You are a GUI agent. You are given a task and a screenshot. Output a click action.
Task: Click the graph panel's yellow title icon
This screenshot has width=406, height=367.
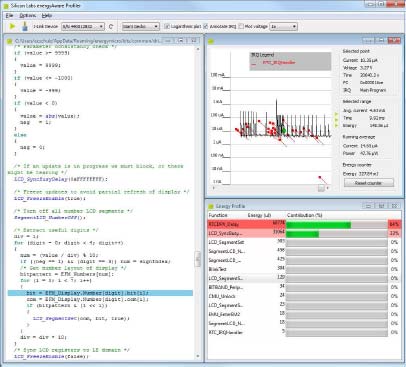(x=211, y=41)
